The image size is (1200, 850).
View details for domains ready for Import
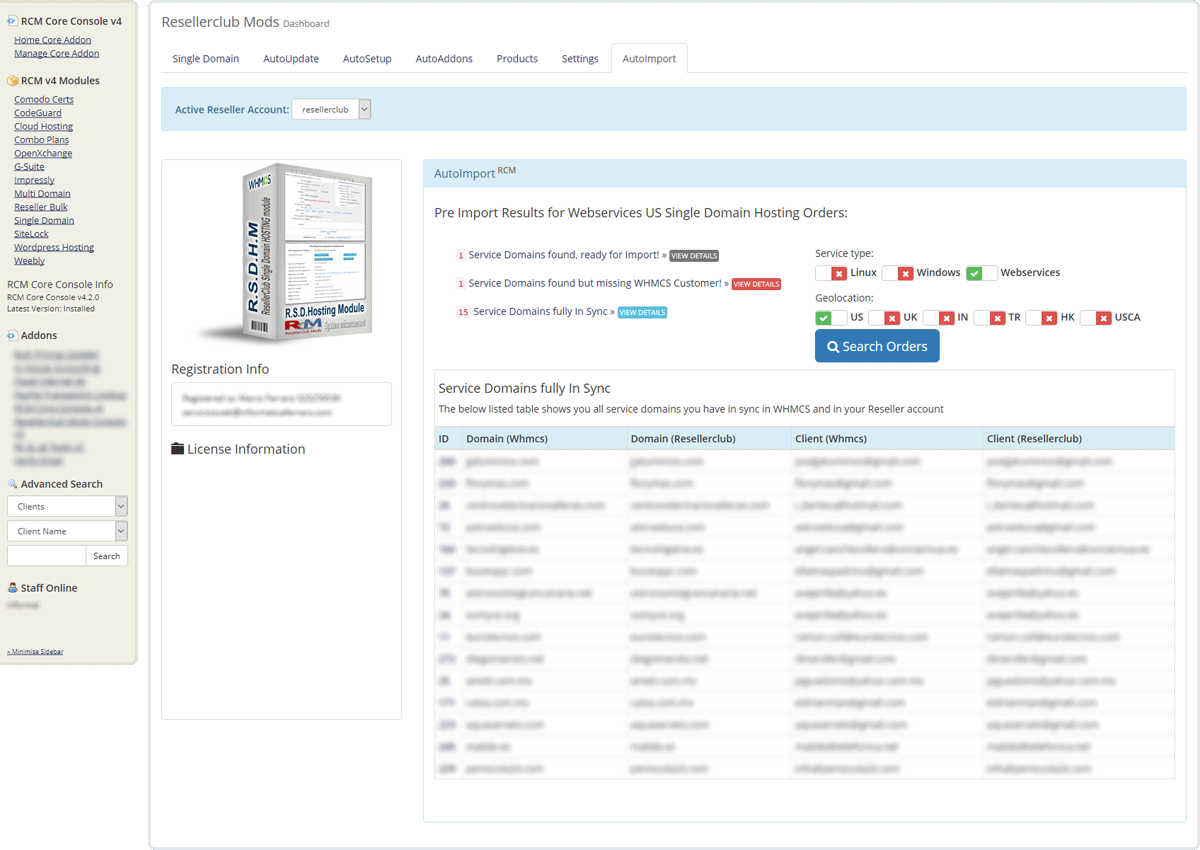[x=694, y=256]
